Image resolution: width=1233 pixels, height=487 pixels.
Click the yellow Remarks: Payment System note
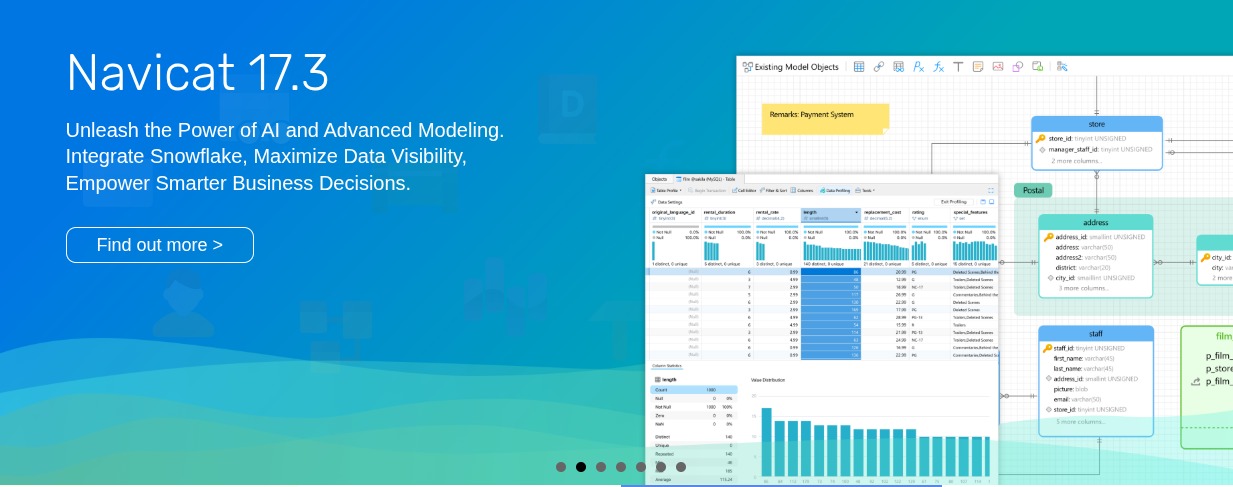pyautogui.click(x=825, y=118)
